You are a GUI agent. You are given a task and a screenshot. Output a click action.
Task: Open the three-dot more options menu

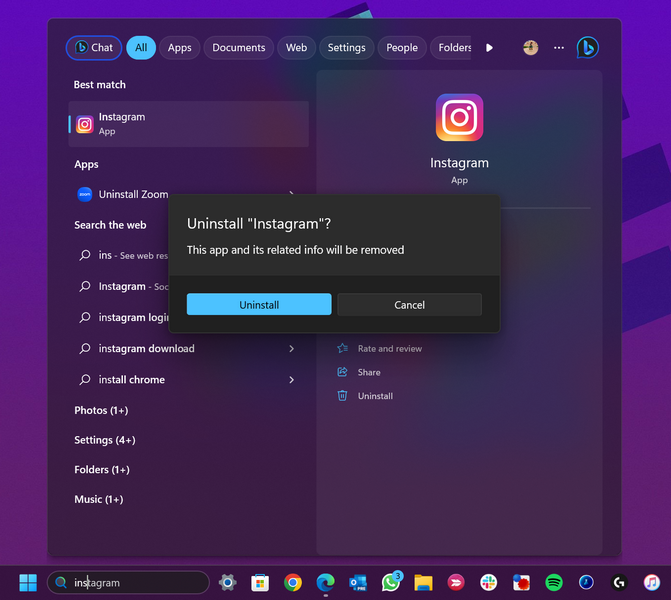tap(558, 47)
